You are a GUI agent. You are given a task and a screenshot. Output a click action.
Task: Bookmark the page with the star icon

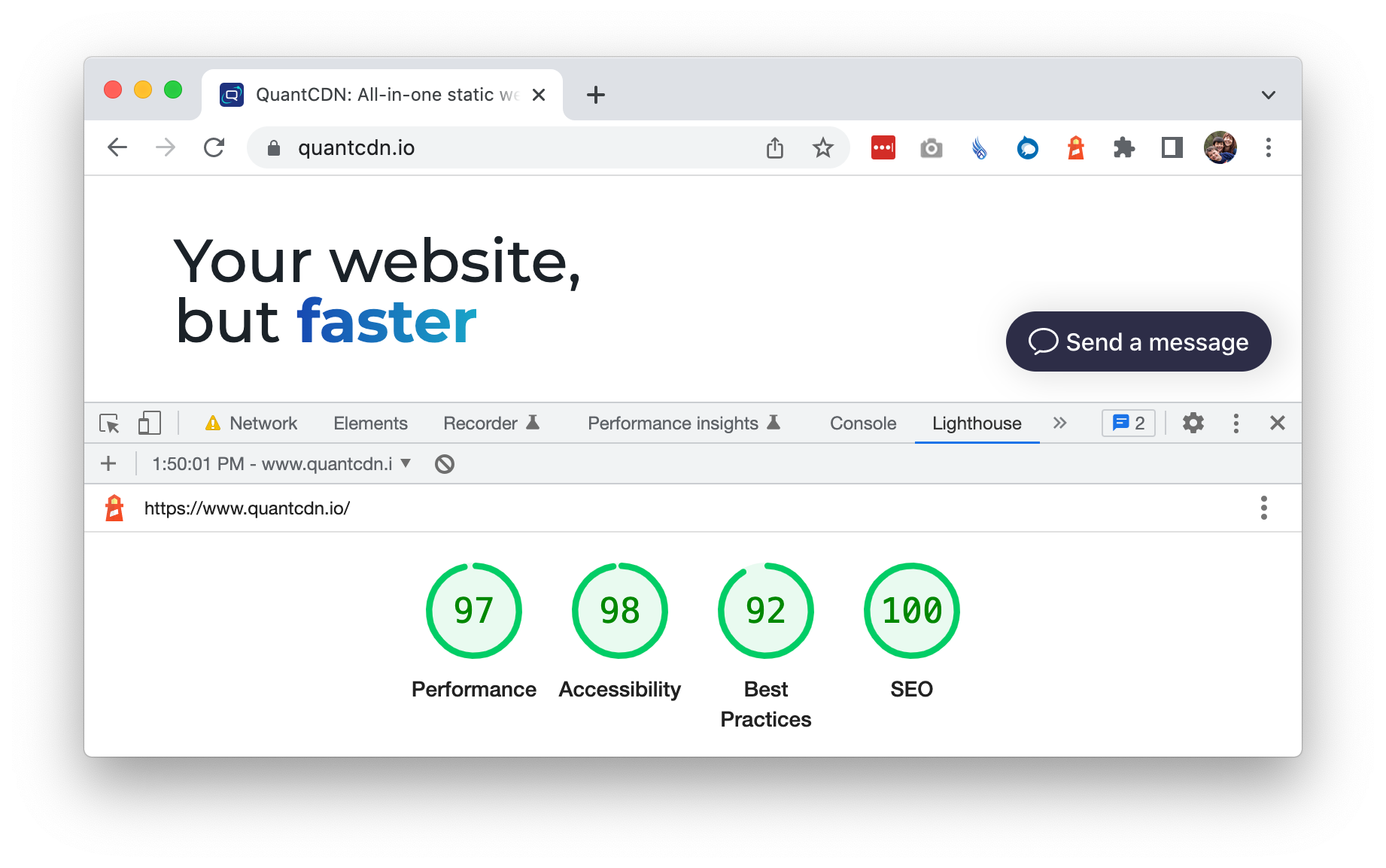(824, 147)
